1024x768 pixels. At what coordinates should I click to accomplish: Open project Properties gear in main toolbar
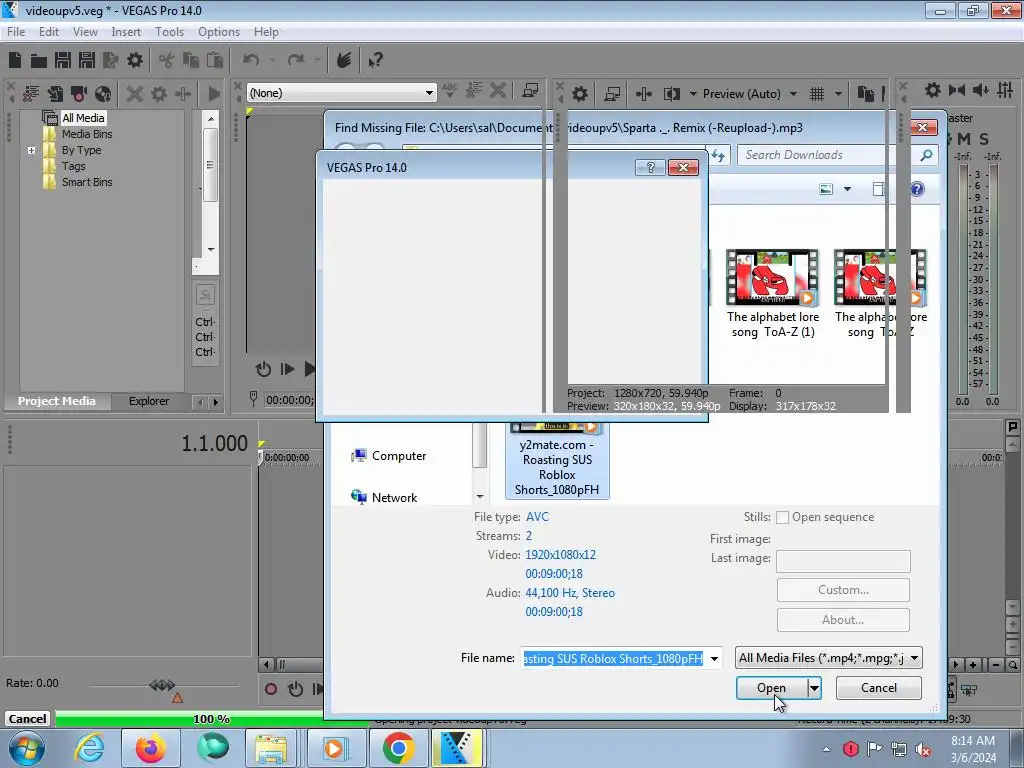135,60
